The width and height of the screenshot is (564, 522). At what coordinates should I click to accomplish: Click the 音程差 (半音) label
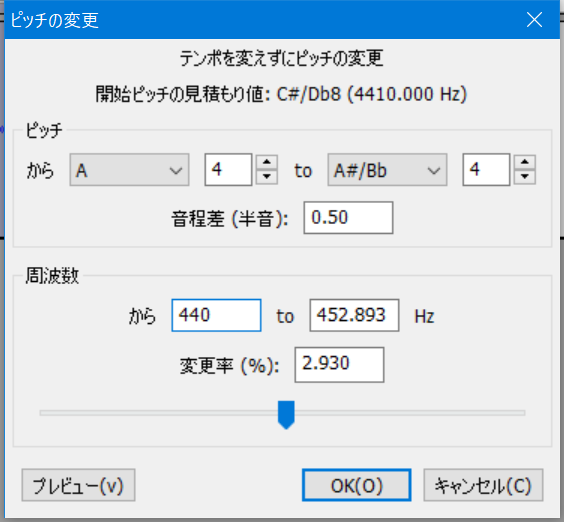coord(229,218)
